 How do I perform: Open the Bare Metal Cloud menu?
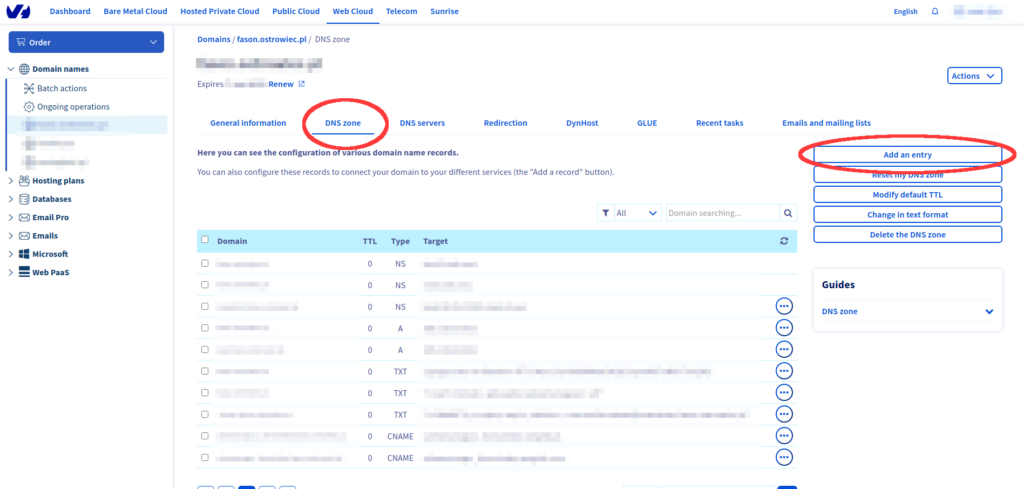136,12
